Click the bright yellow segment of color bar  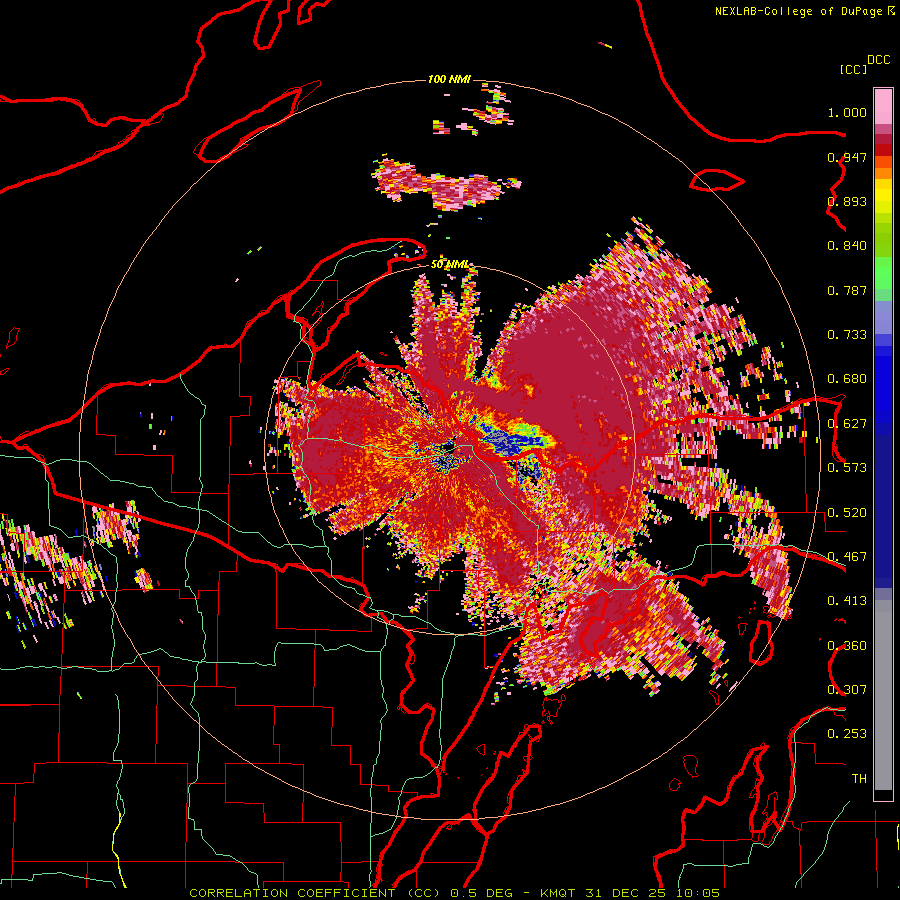(x=883, y=195)
